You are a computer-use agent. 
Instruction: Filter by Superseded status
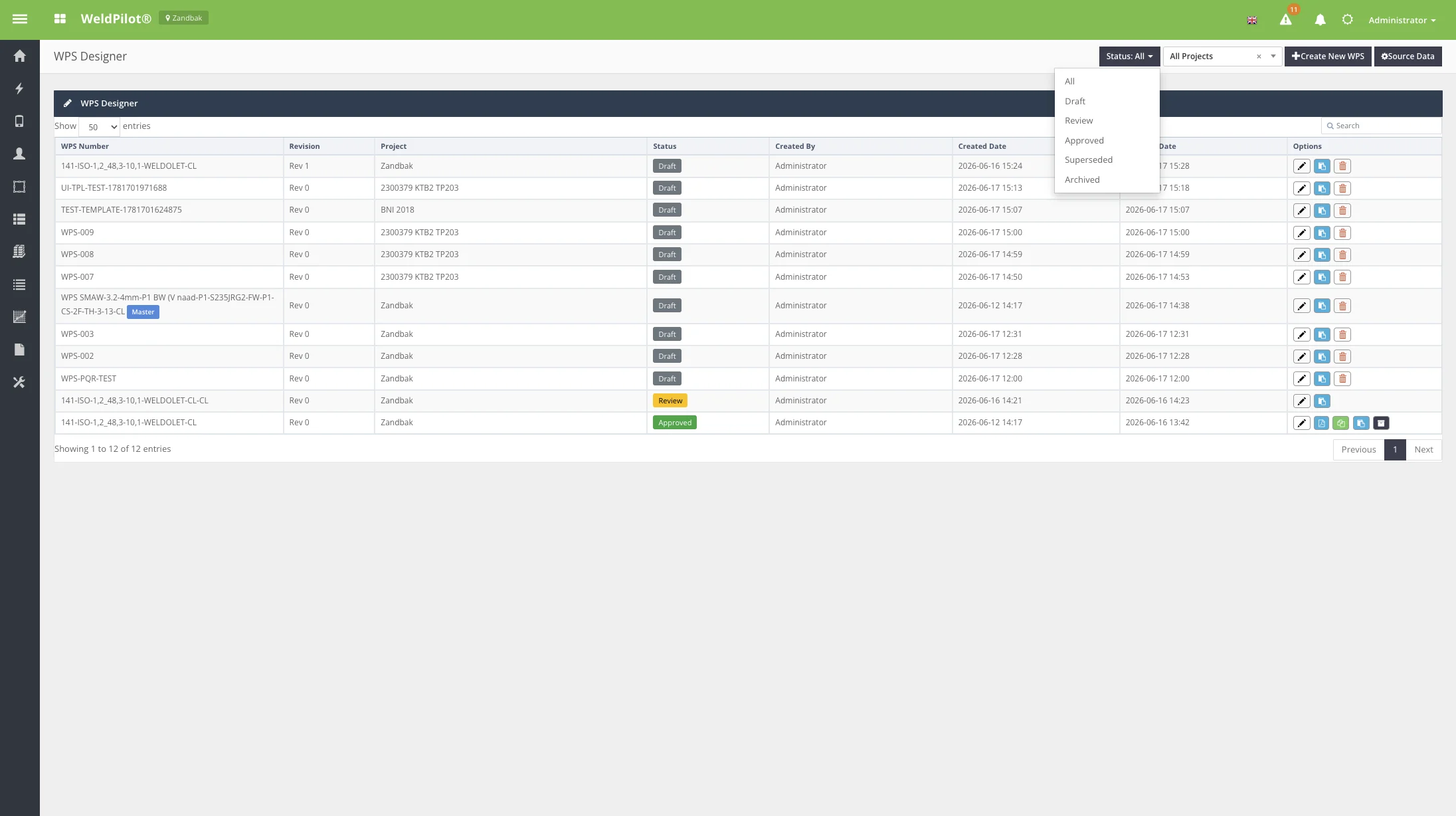click(x=1107, y=159)
